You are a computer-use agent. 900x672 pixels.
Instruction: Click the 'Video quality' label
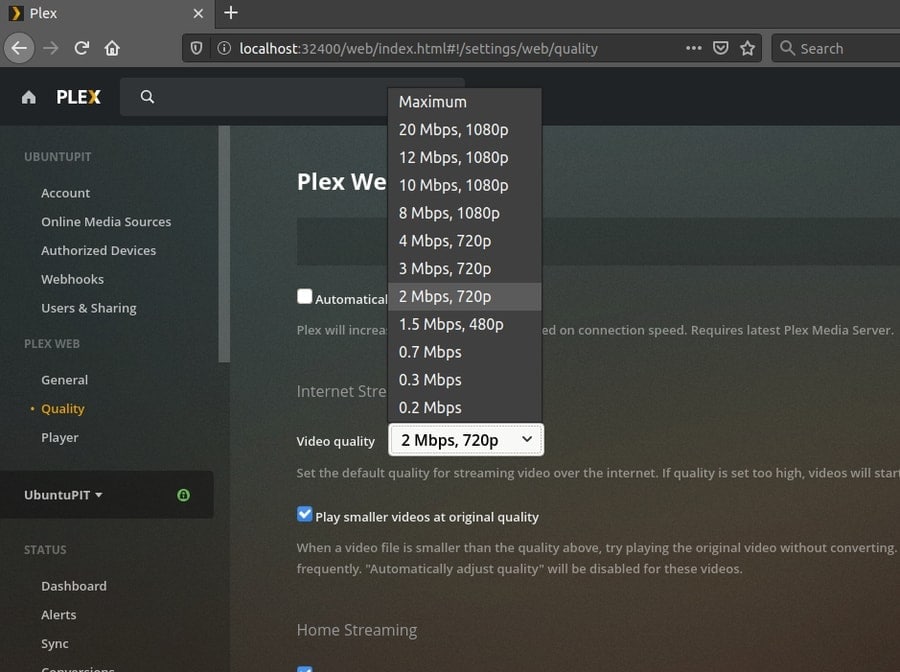point(336,441)
